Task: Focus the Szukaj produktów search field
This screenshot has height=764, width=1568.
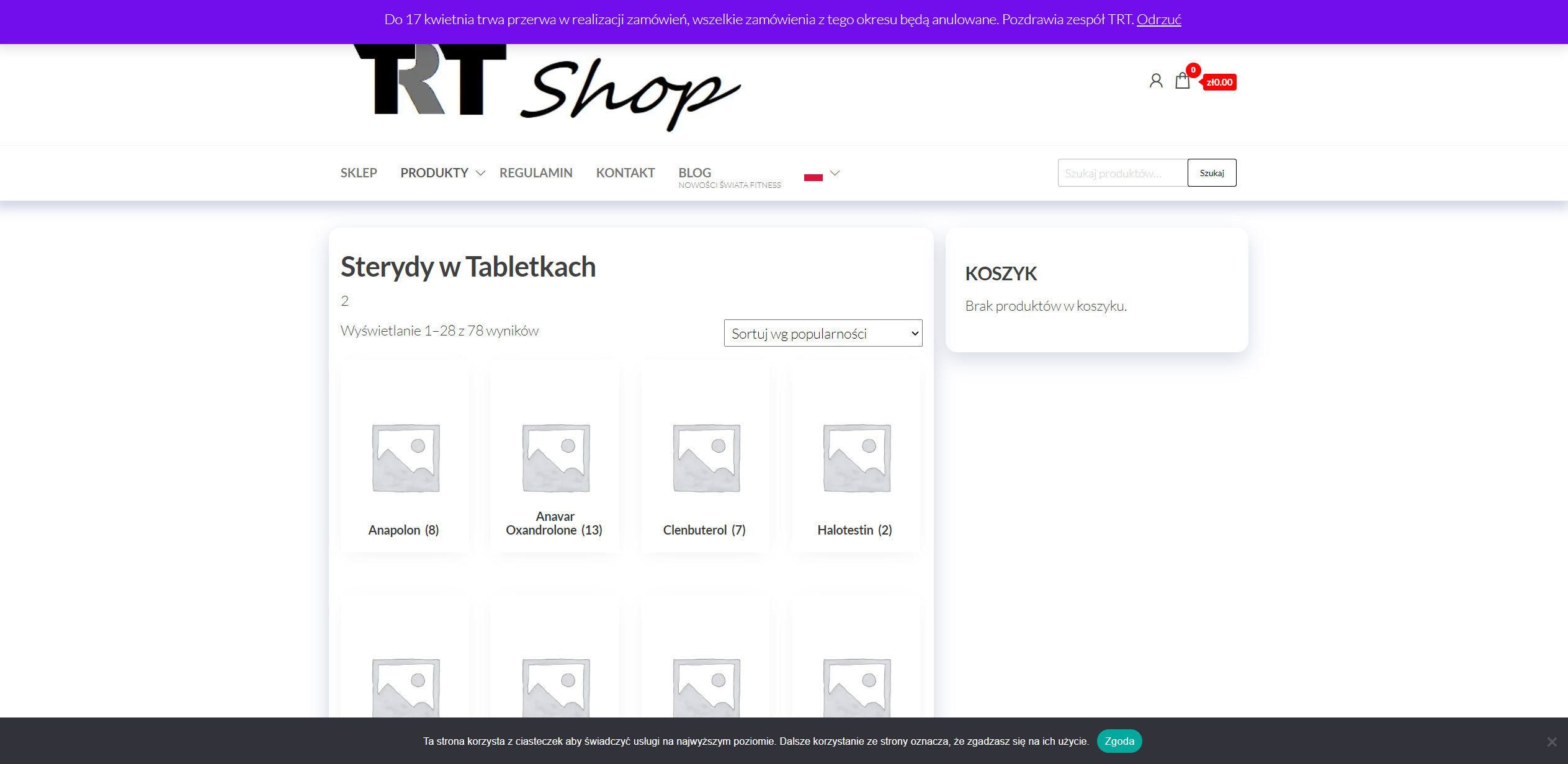Action: (1121, 173)
